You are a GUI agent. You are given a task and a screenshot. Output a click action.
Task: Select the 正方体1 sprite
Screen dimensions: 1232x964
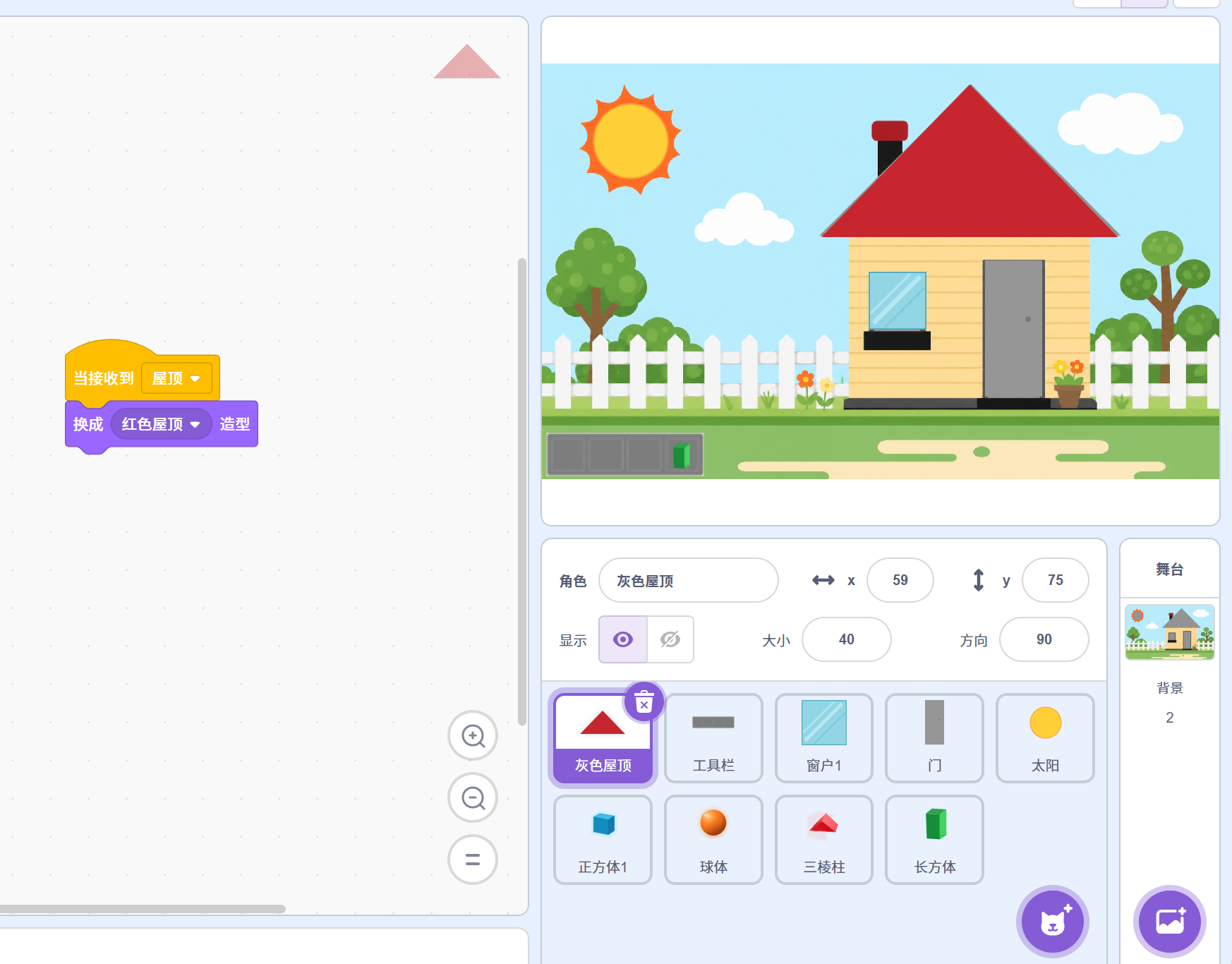pos(603,840)
